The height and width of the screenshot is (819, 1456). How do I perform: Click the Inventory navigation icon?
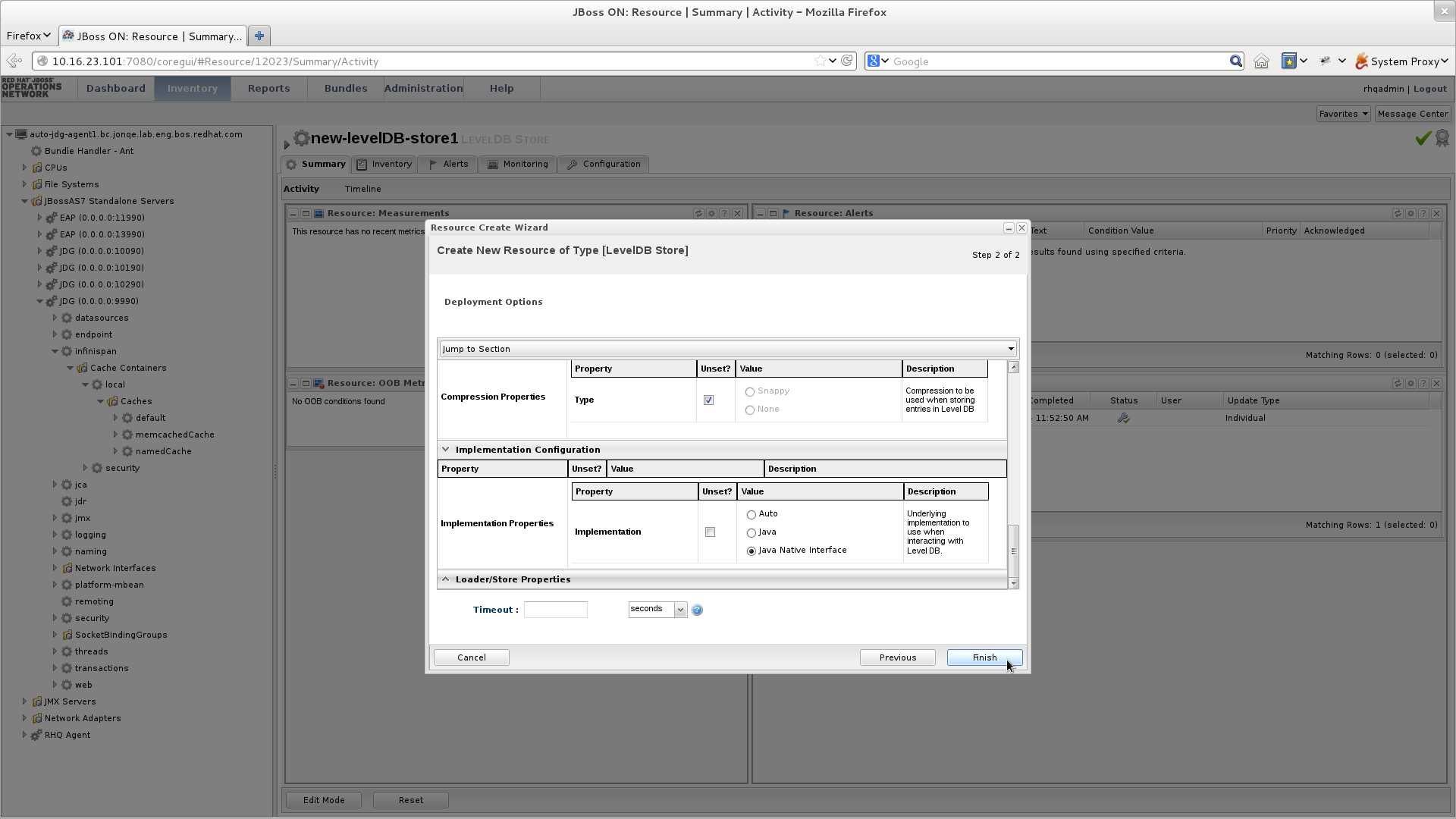coord(193,88)
